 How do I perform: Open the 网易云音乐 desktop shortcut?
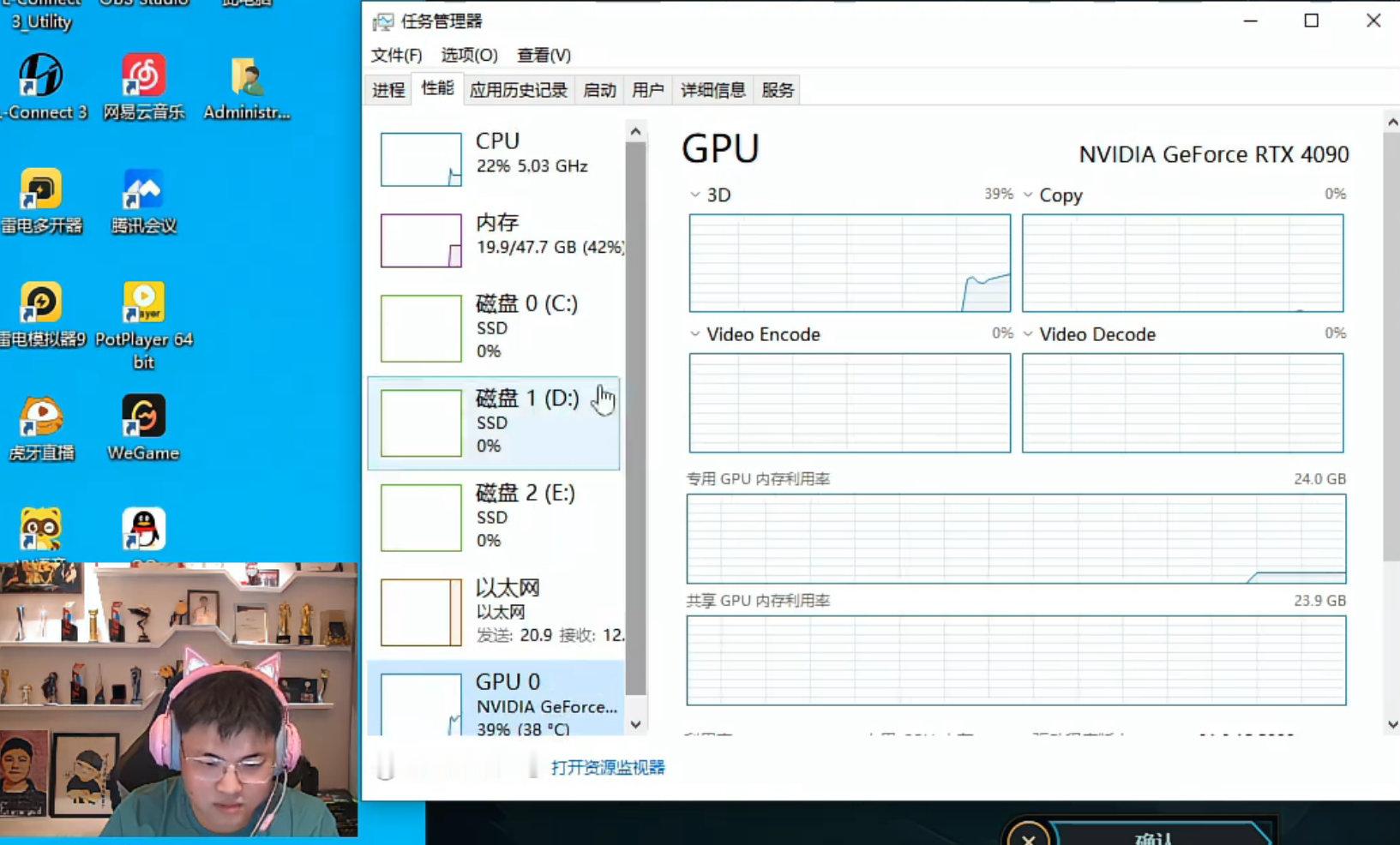point(143,87)
